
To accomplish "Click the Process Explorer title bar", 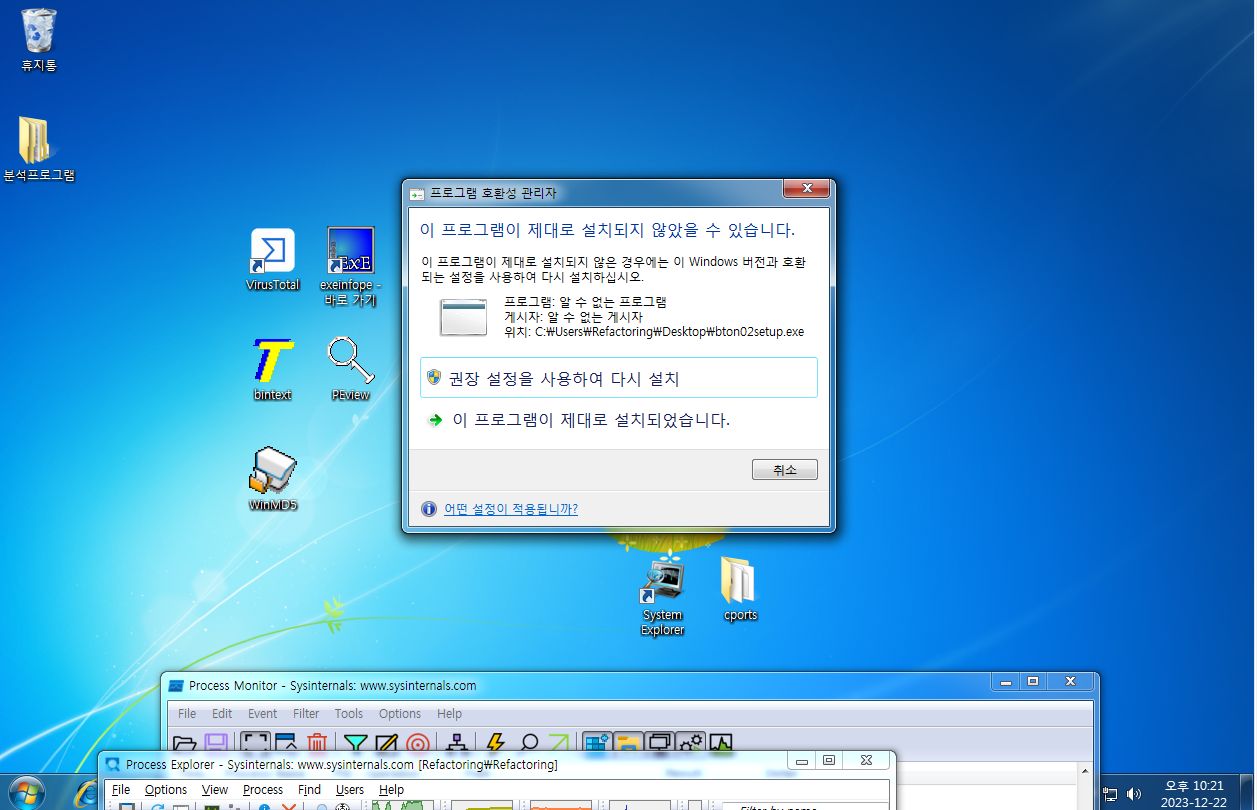I will click(445, 764).
